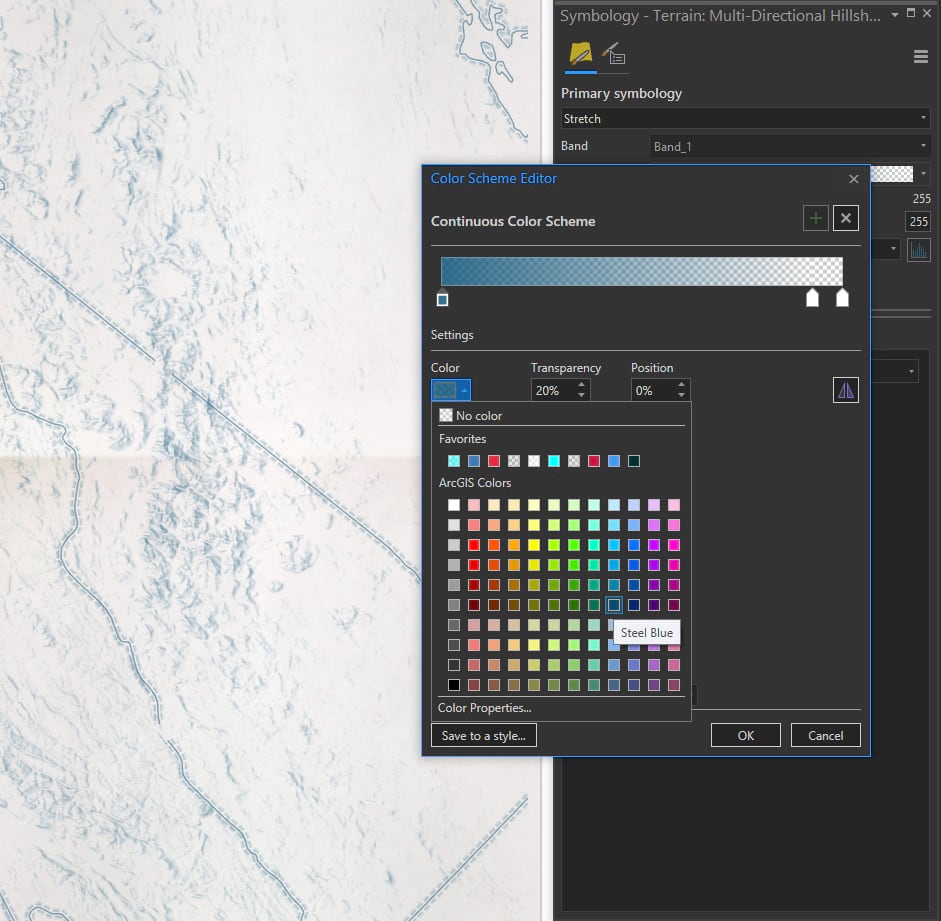This screenshot has height=921, width=941.
Task: Pick the bright yellow swatch in third row
Action: tap(534, 545)
